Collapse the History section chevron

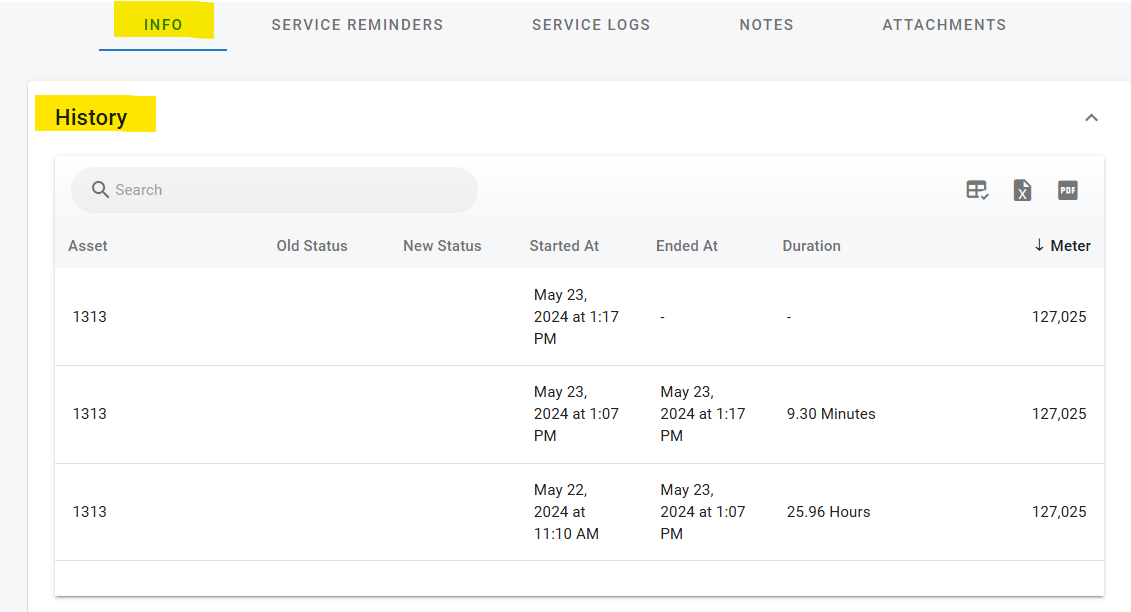(x=1091, y=118)
